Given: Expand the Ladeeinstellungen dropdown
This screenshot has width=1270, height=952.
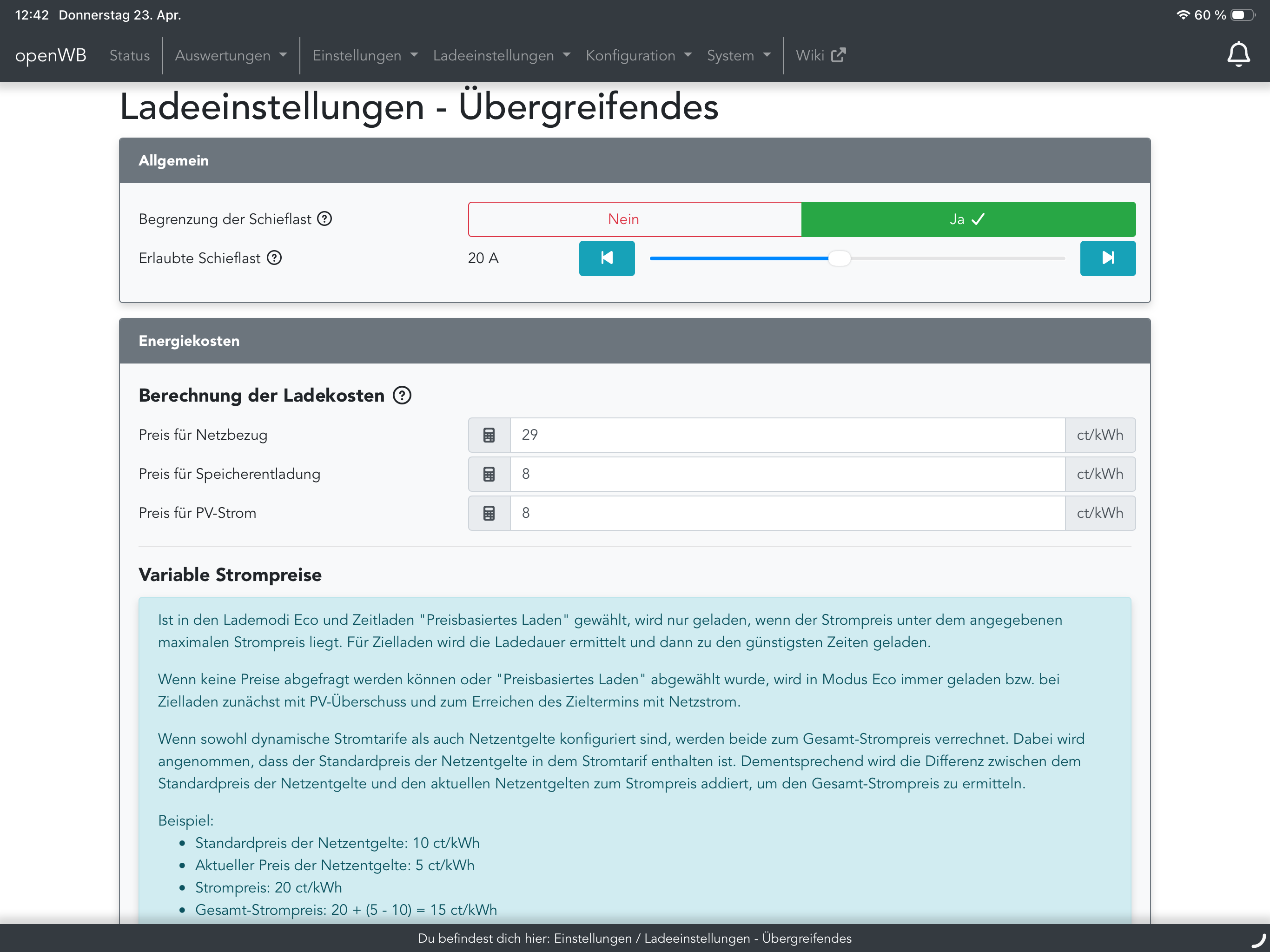Looking at the screenshot, I should [x=501, y=56].
